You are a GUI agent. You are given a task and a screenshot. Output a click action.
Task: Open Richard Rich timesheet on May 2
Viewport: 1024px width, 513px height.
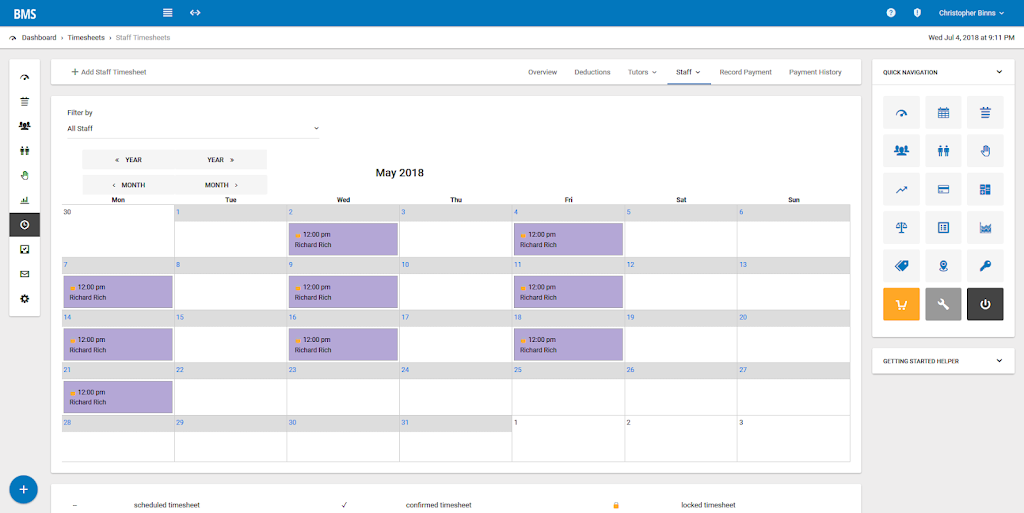coord(343,240)
